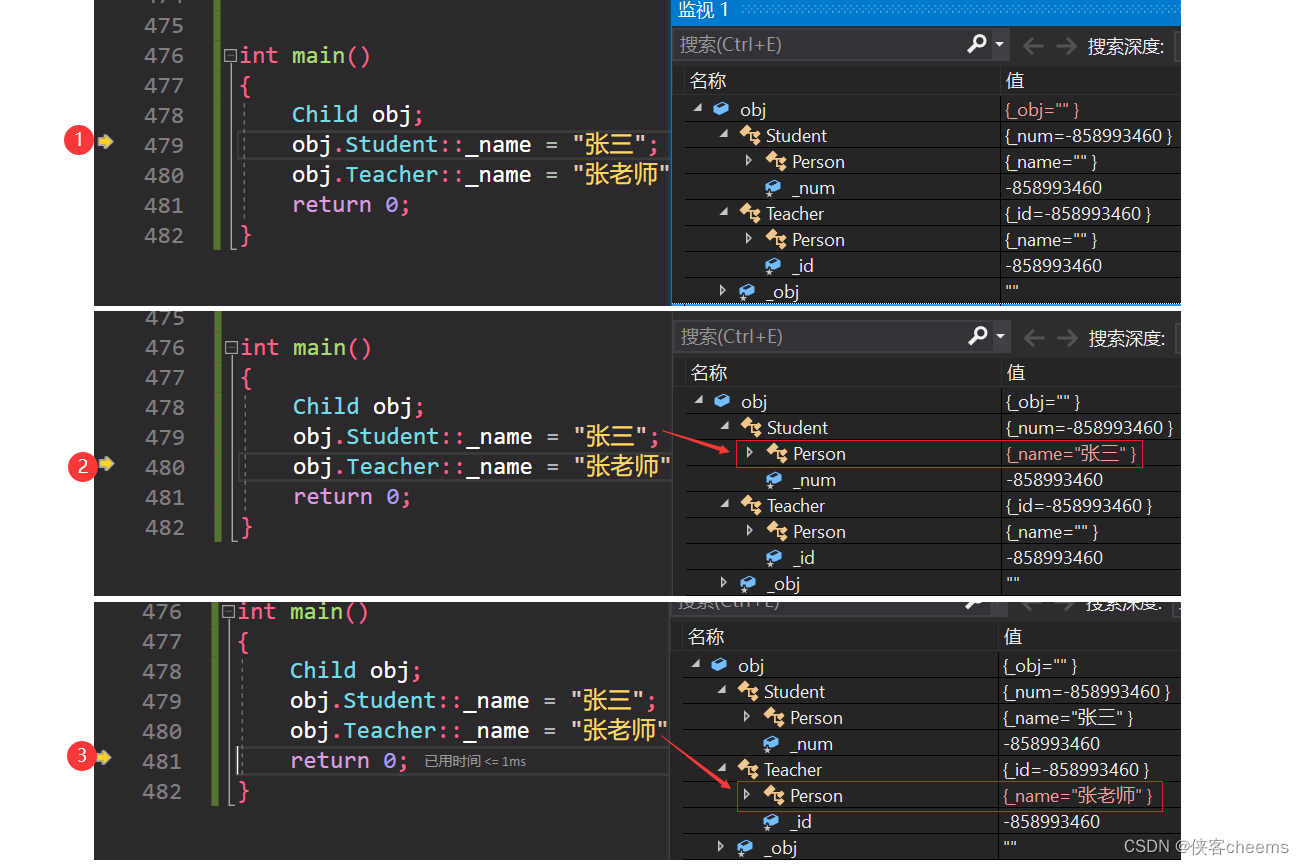Click Person icon in the red-boxed middle row
Image resolution: width=1304 pixels, height=865 pixels.
click(776, 453)
